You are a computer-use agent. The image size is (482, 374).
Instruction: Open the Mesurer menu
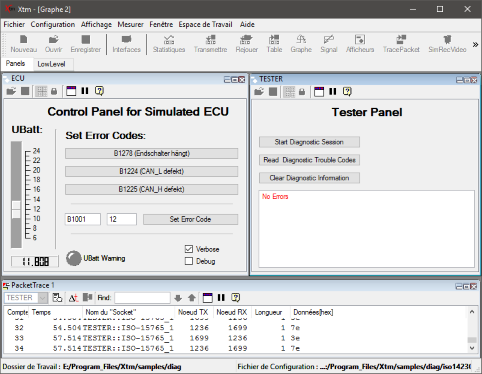(x=130, y=24)
